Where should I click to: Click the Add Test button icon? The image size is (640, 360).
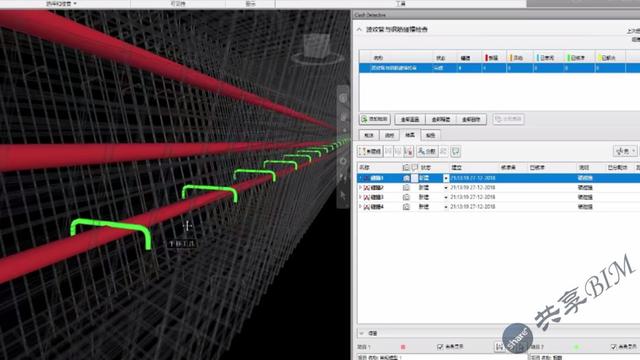click(x=364, y=119)
